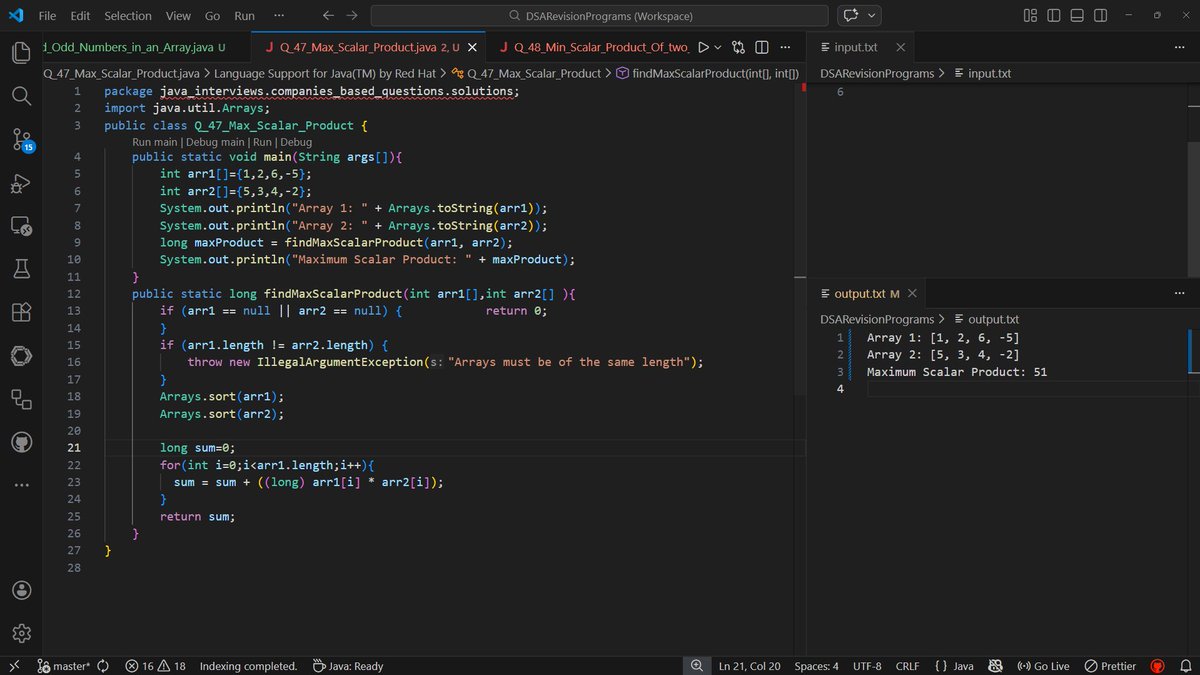Open the Copilot status icon in status bar
Screen dimensions: 1200x675
point(995,666)
